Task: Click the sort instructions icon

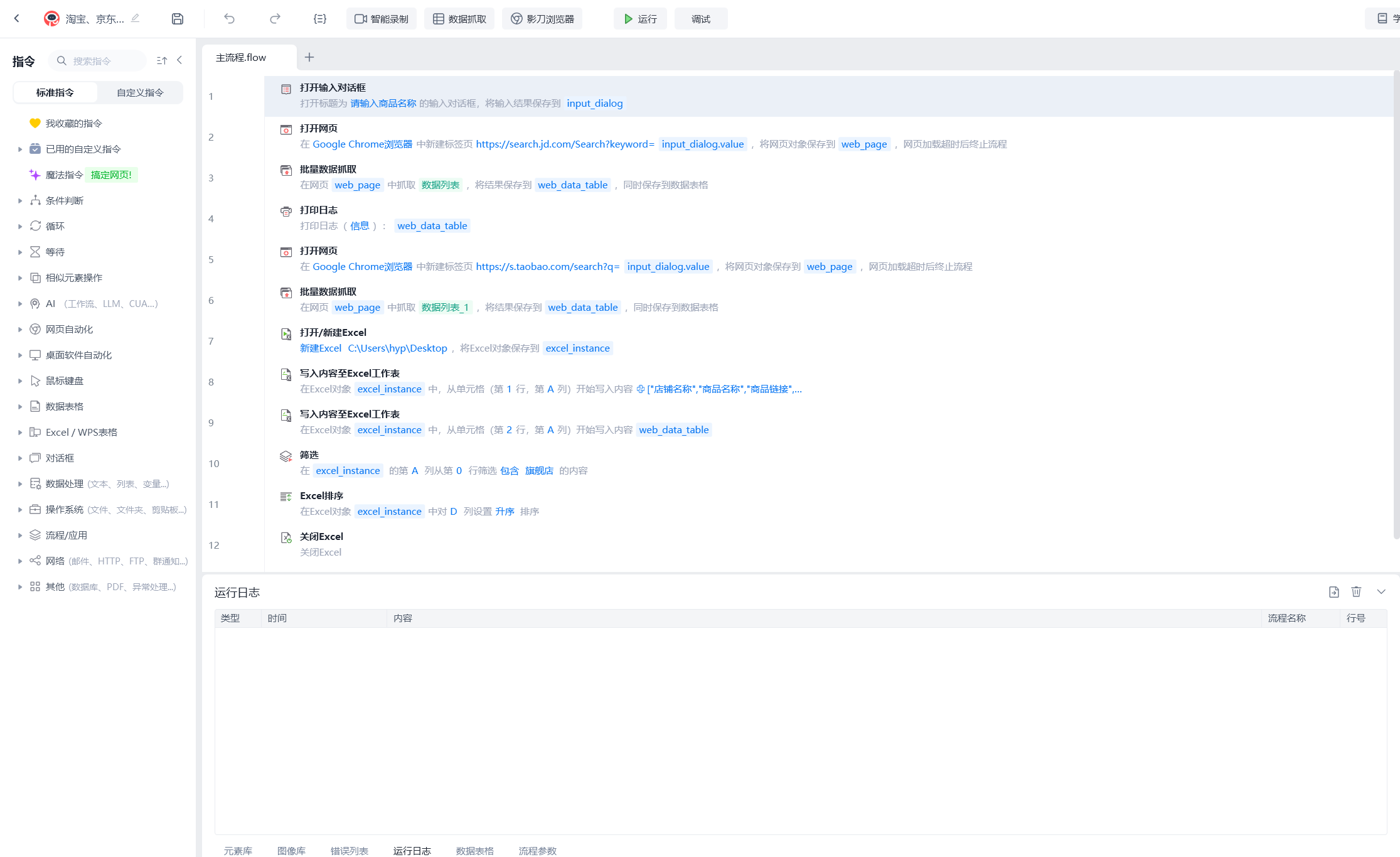Action: tap(162, 61)
